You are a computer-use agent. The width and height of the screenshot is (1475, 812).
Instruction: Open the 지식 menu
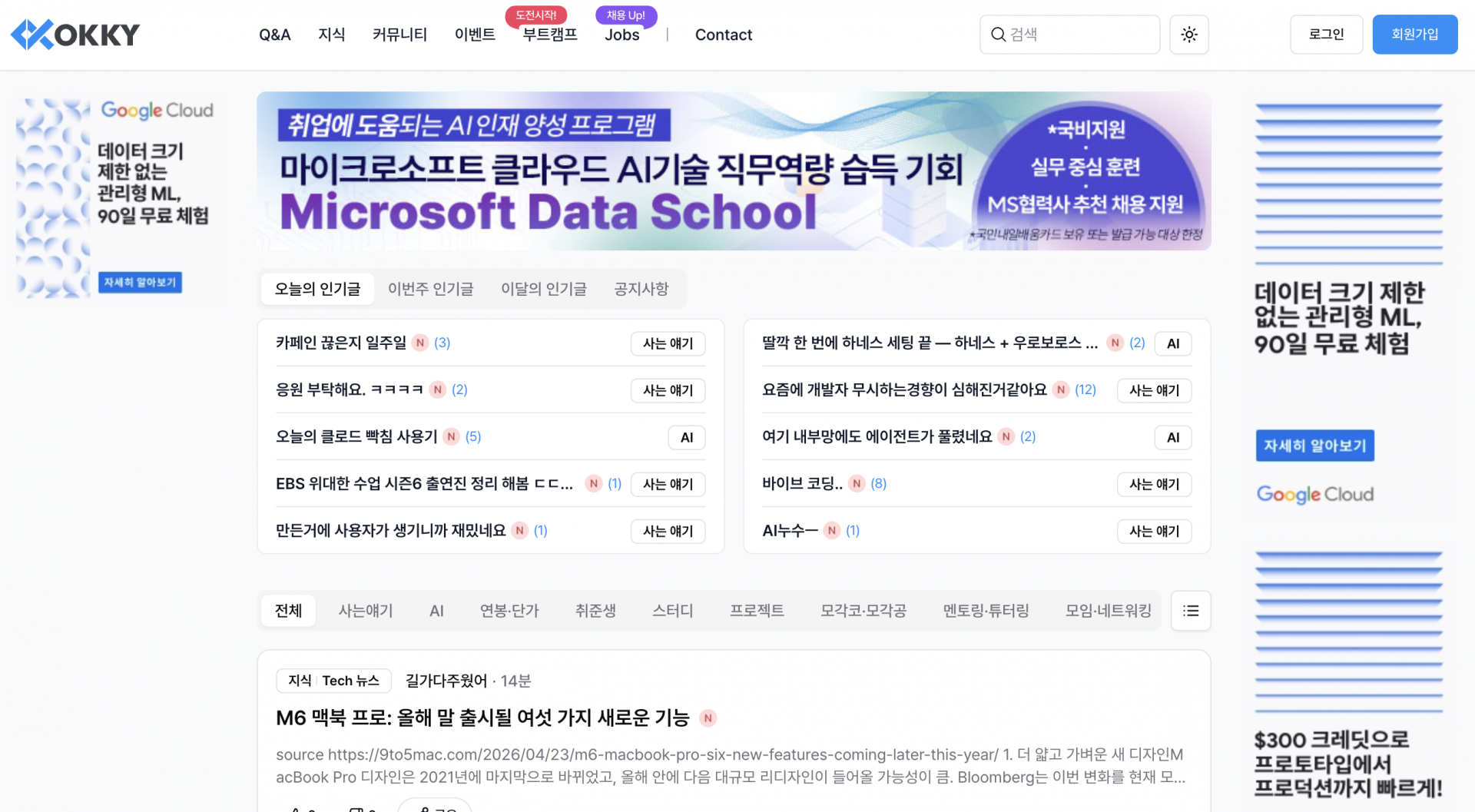331,35
